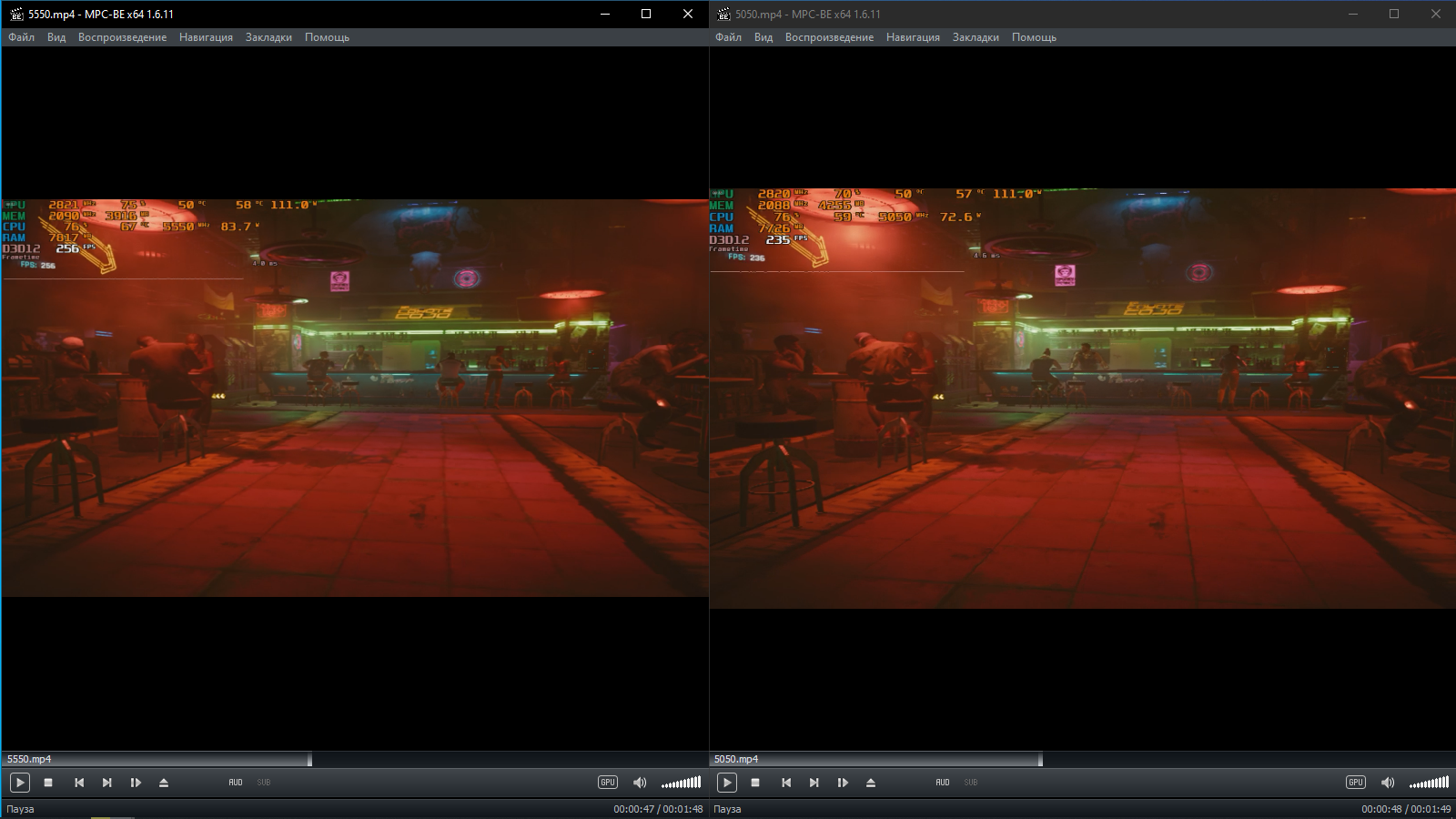
Task: Click the Пауза status in 5550.mp4 window
Action: click(20, 809)
